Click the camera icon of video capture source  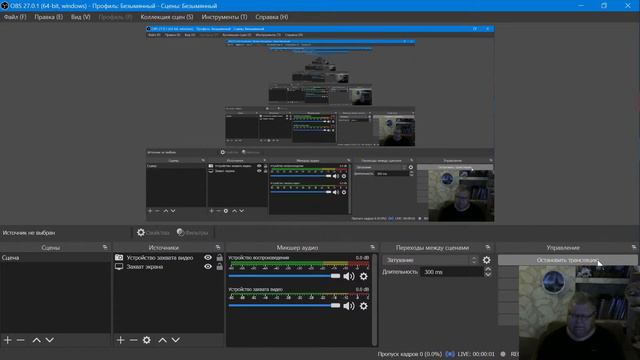pos(119,258)
